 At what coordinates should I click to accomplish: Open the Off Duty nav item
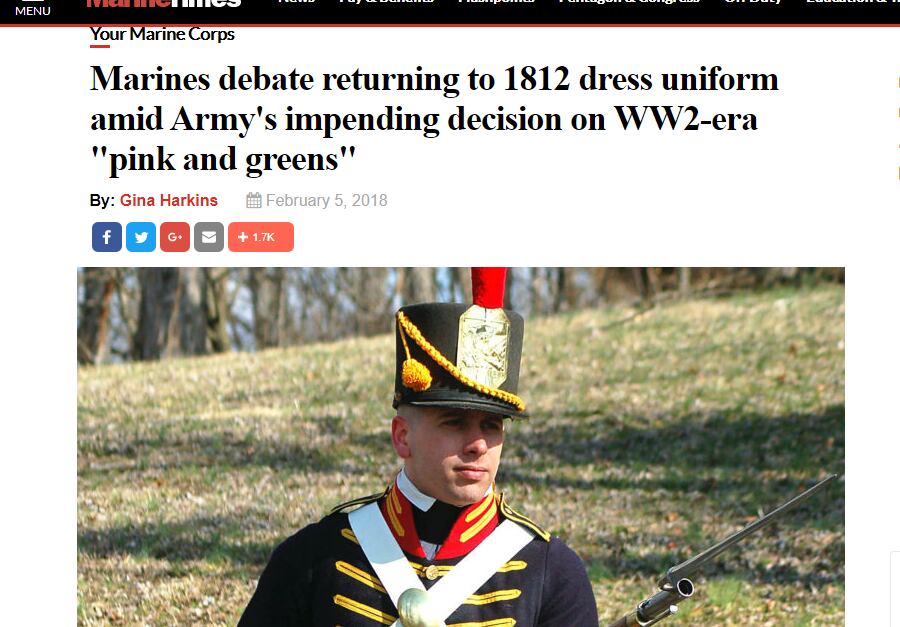[x=753, y=2]
